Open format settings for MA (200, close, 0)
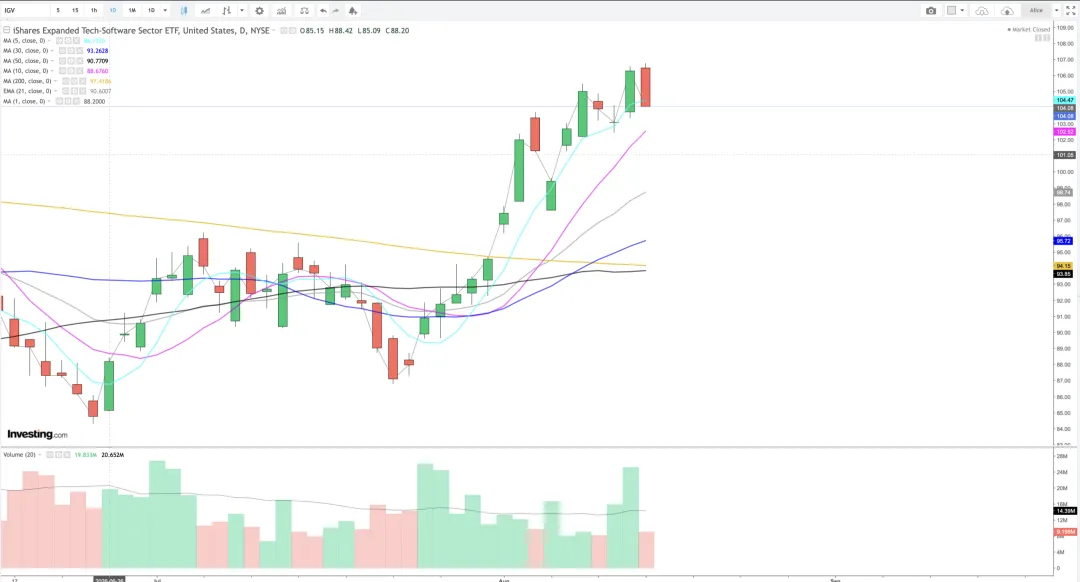This screenshot has width=1080, height=582. pyautogui.click(x=74, y=81)
